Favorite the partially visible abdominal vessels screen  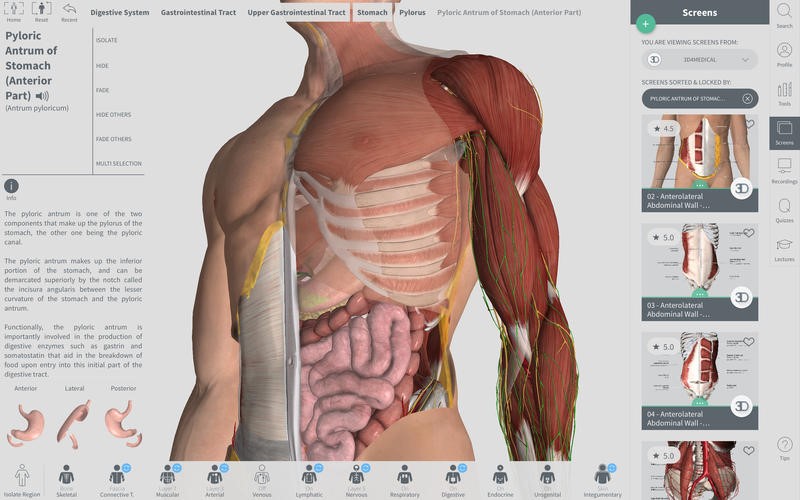pyautogui.click(x=748, y=451)
